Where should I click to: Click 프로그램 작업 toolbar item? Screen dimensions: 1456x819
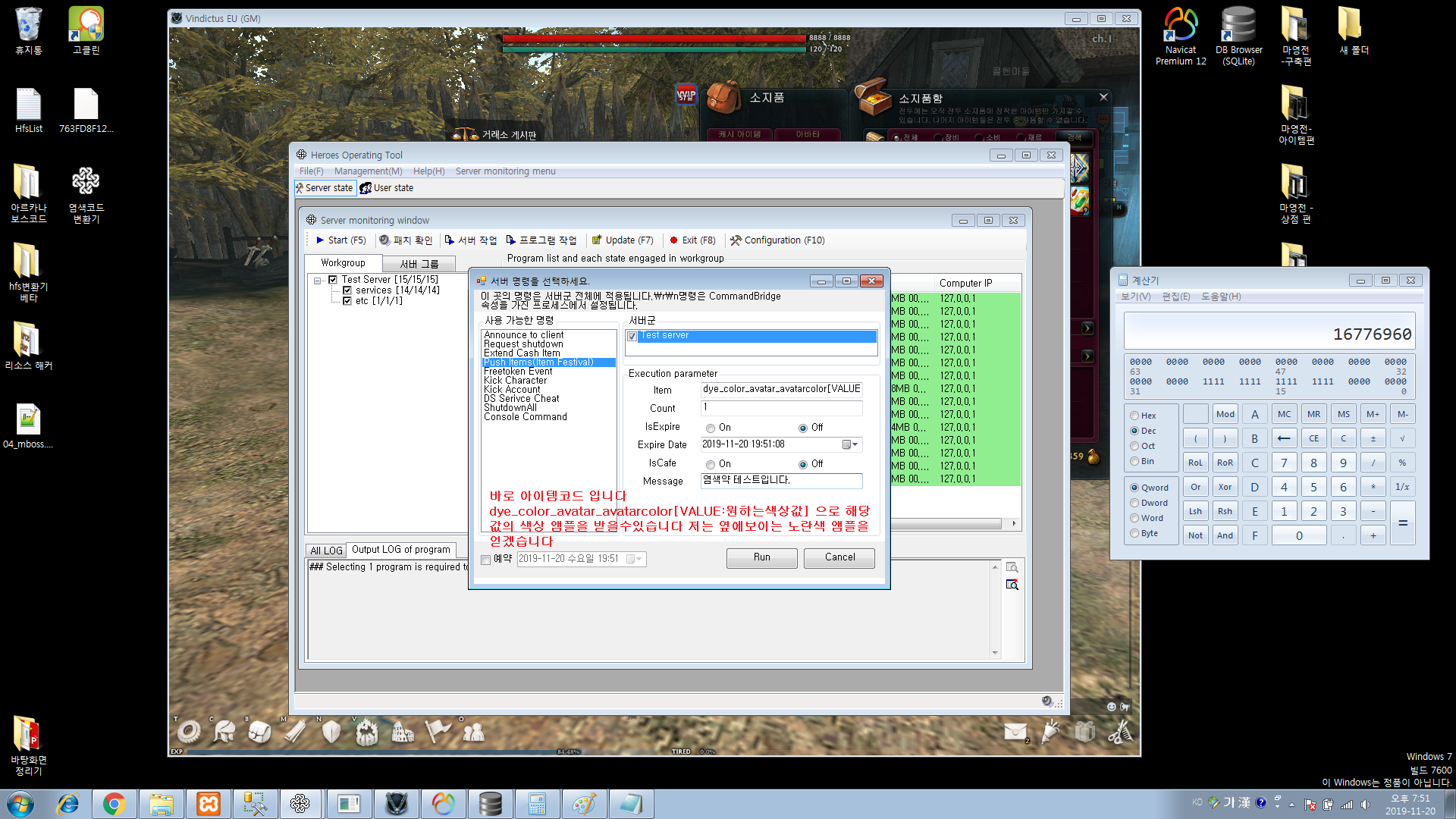click(541, 240)
